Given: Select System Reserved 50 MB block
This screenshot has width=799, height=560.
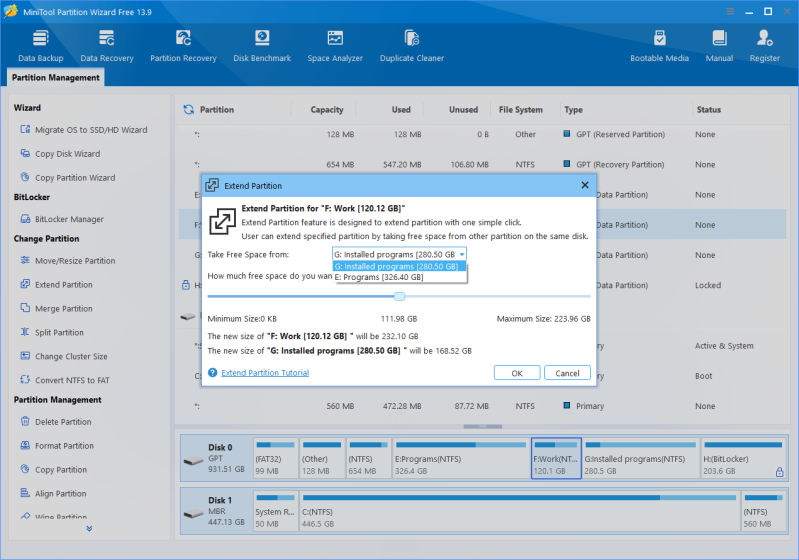Looking at the screenshot, I should point(275,511).
